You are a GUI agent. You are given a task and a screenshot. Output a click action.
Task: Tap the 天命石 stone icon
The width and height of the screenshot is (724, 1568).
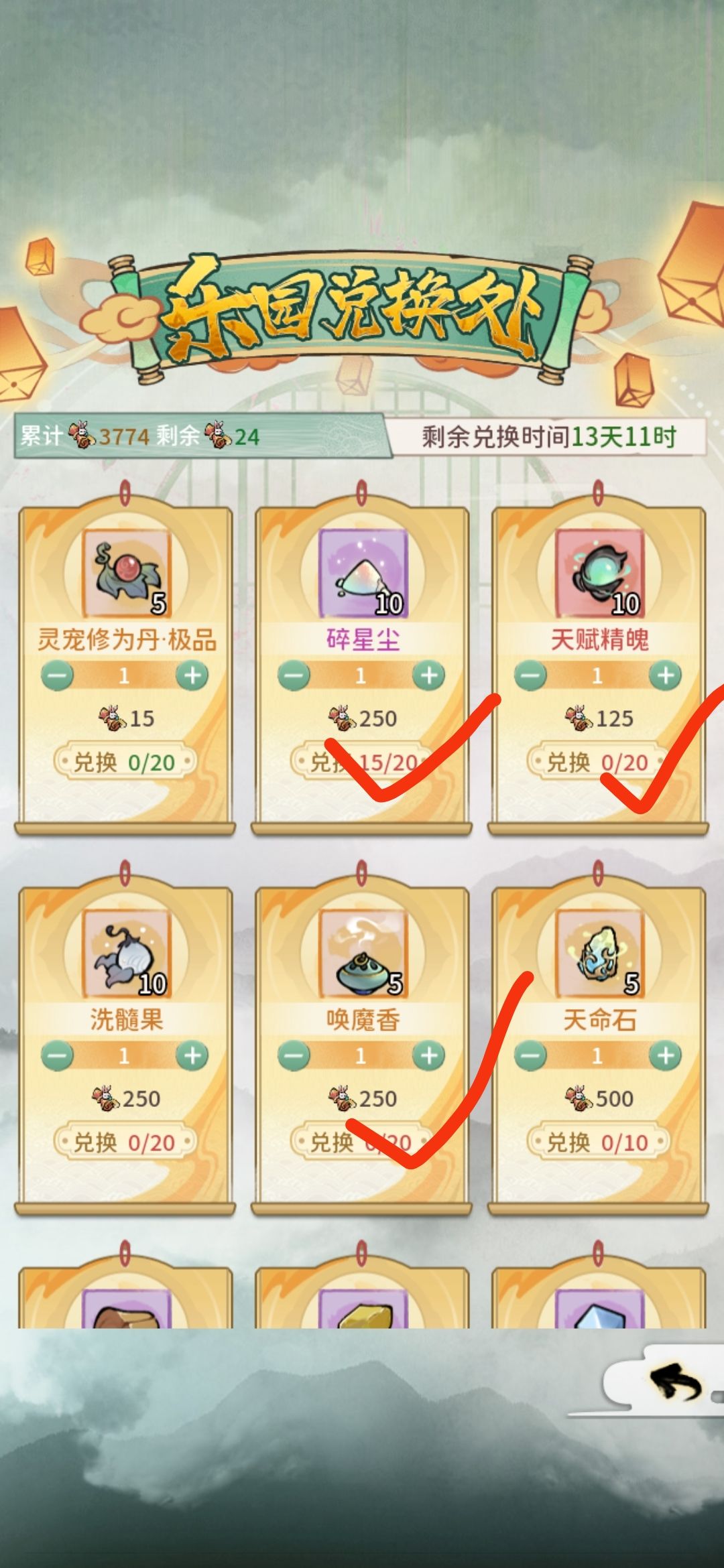coord(599,954)
